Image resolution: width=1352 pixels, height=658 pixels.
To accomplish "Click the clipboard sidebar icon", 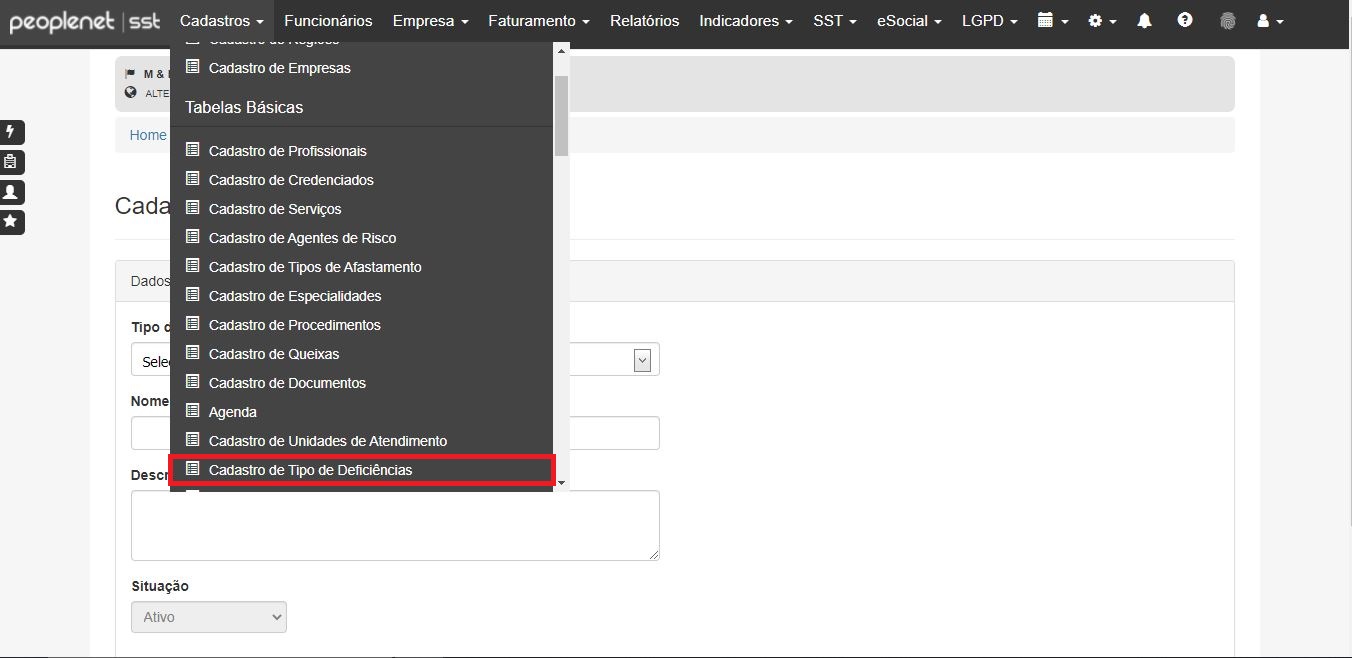I will pyautogui.click(x=11, y=162).
